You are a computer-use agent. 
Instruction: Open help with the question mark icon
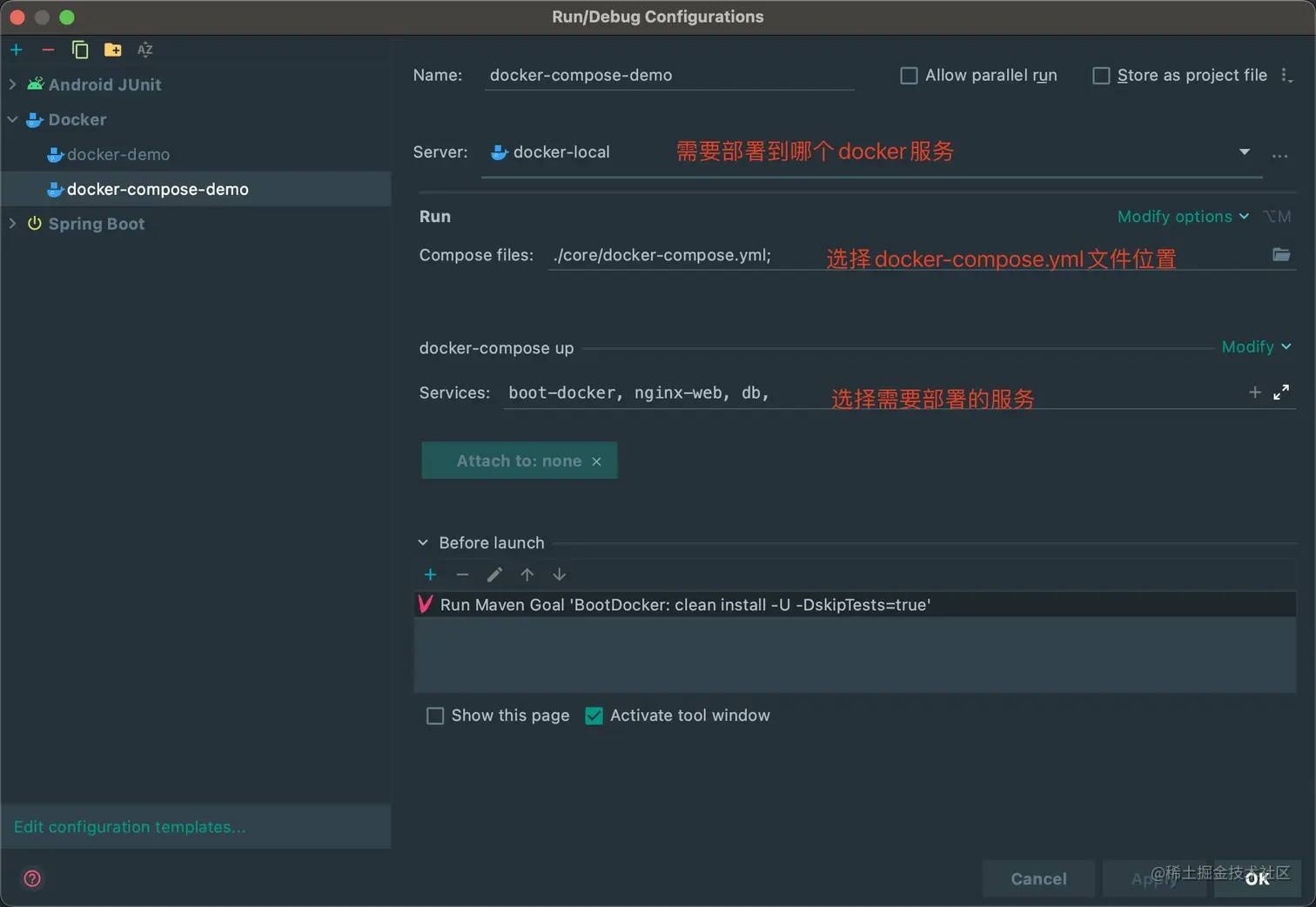pyautogui.click(x=32, y=878)
